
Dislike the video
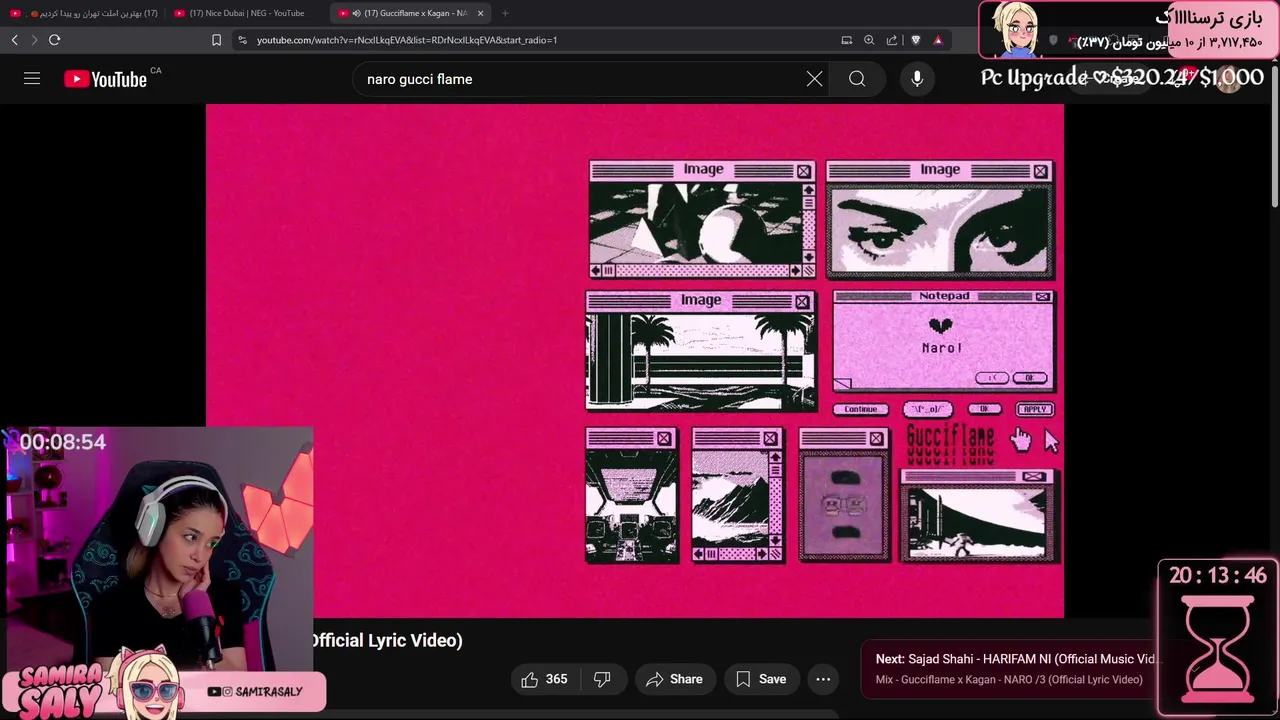602,679
